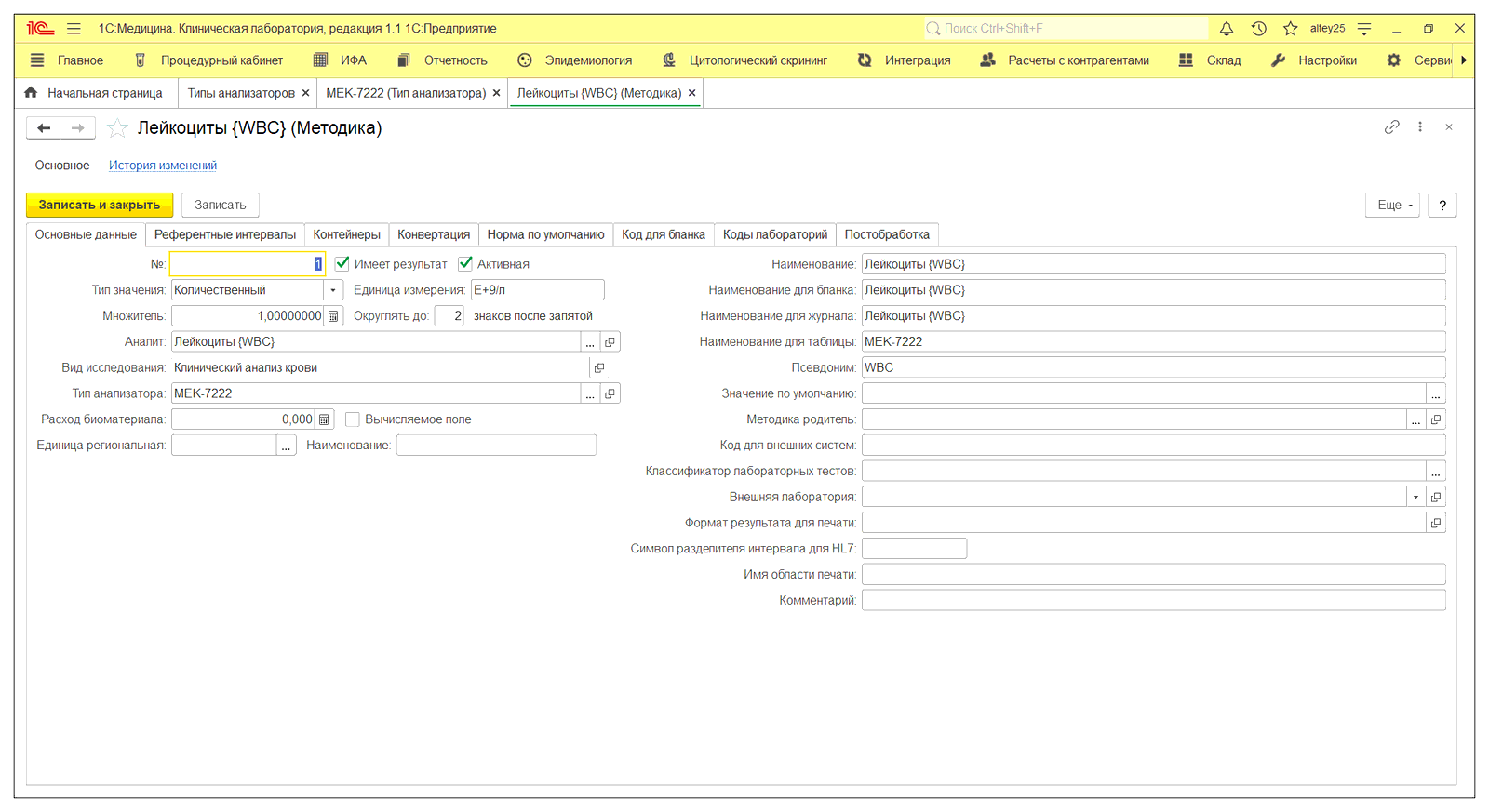Open notifications bell

(x=1227, y=29)
